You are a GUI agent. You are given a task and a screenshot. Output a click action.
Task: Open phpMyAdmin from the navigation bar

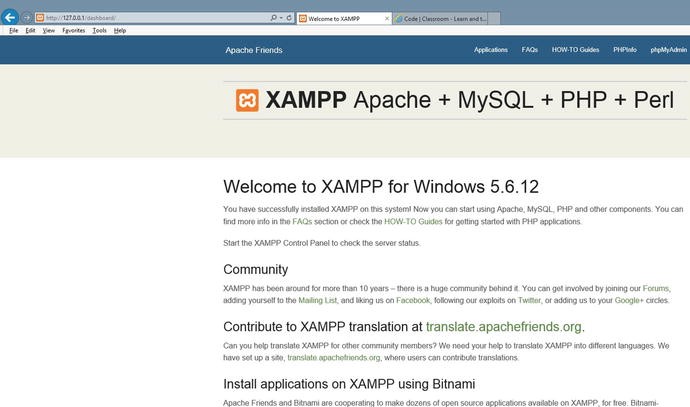coord(668,50)
